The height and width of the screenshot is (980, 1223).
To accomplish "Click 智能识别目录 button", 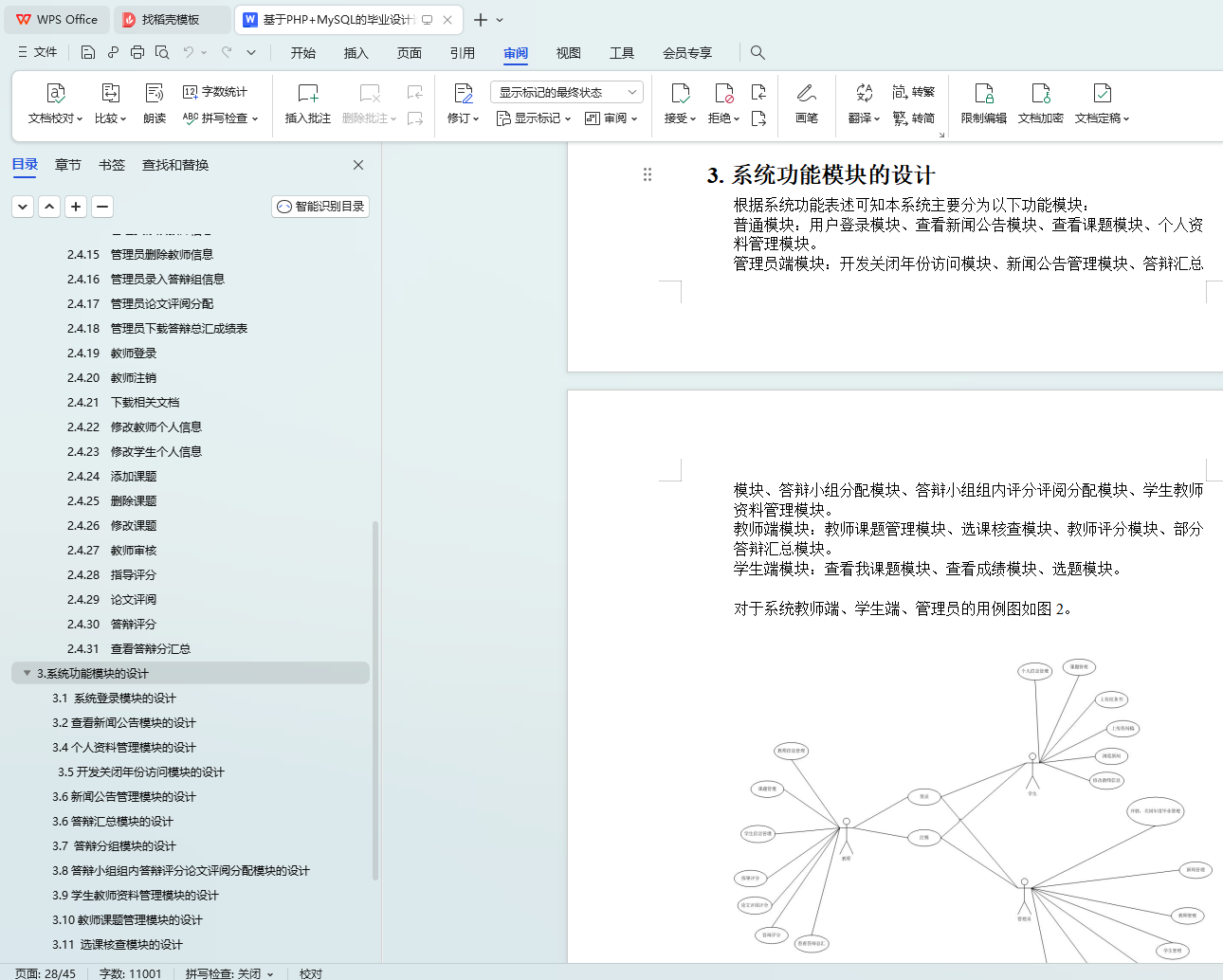I will pyautogui.click(x=320, y=207).
